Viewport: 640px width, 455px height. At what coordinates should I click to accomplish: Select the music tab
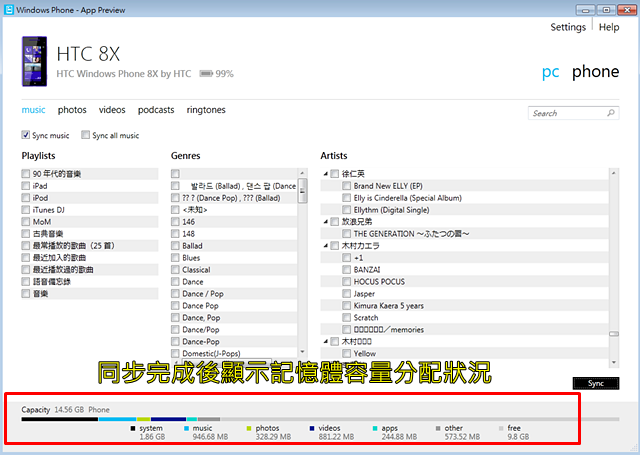33,110
